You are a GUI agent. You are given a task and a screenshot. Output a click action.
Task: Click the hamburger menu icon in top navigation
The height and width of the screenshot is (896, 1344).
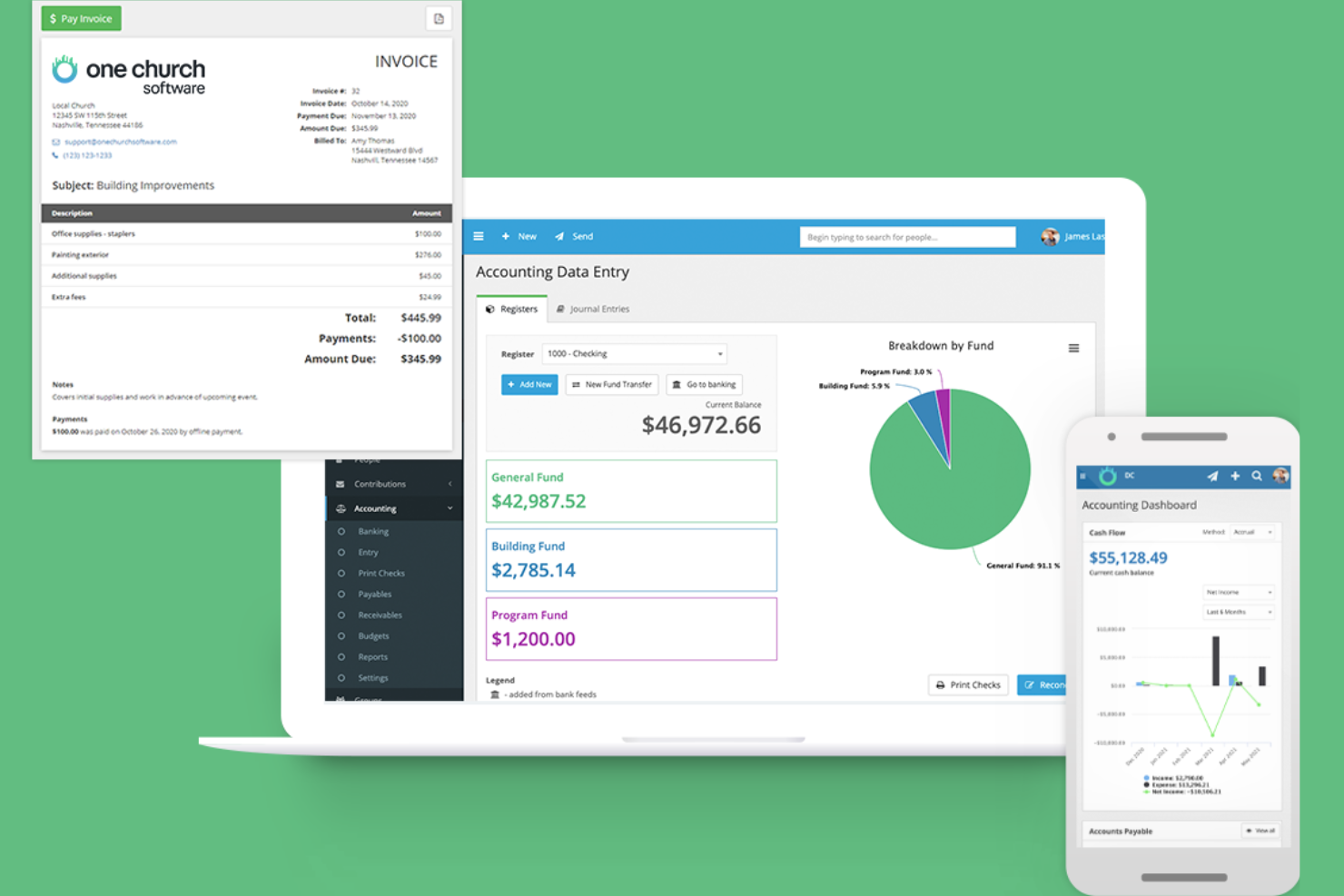click(x=479, y=236)
